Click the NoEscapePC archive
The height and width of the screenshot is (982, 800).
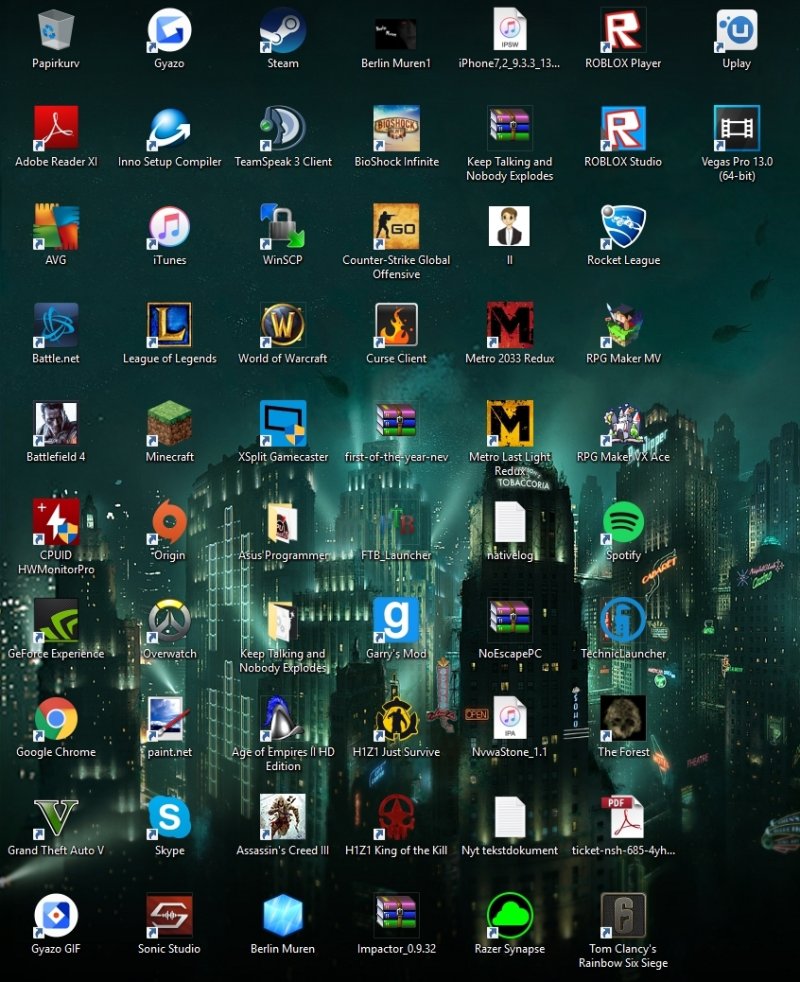coord(509,618)
